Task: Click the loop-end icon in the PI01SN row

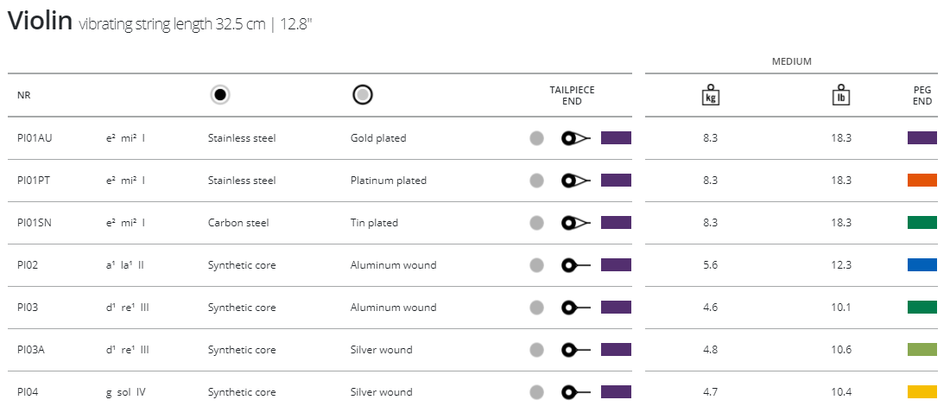Action: [576, 223]
